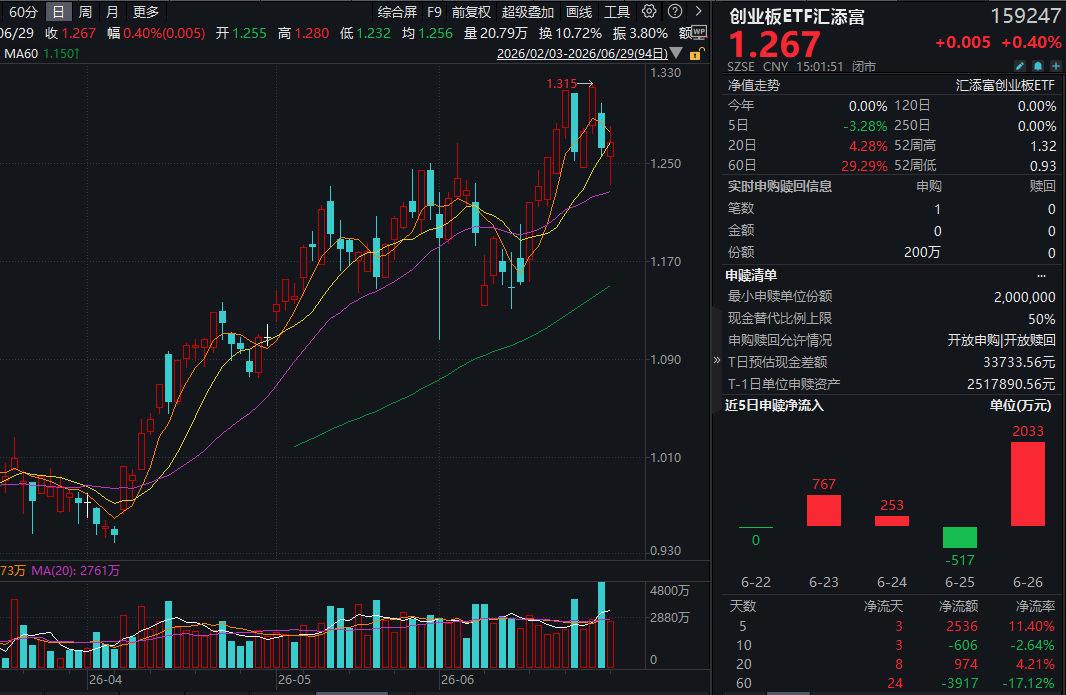Open date range dropdown triangle
This screenshot has height=695, width=1066.
click(x=676, y=53)
